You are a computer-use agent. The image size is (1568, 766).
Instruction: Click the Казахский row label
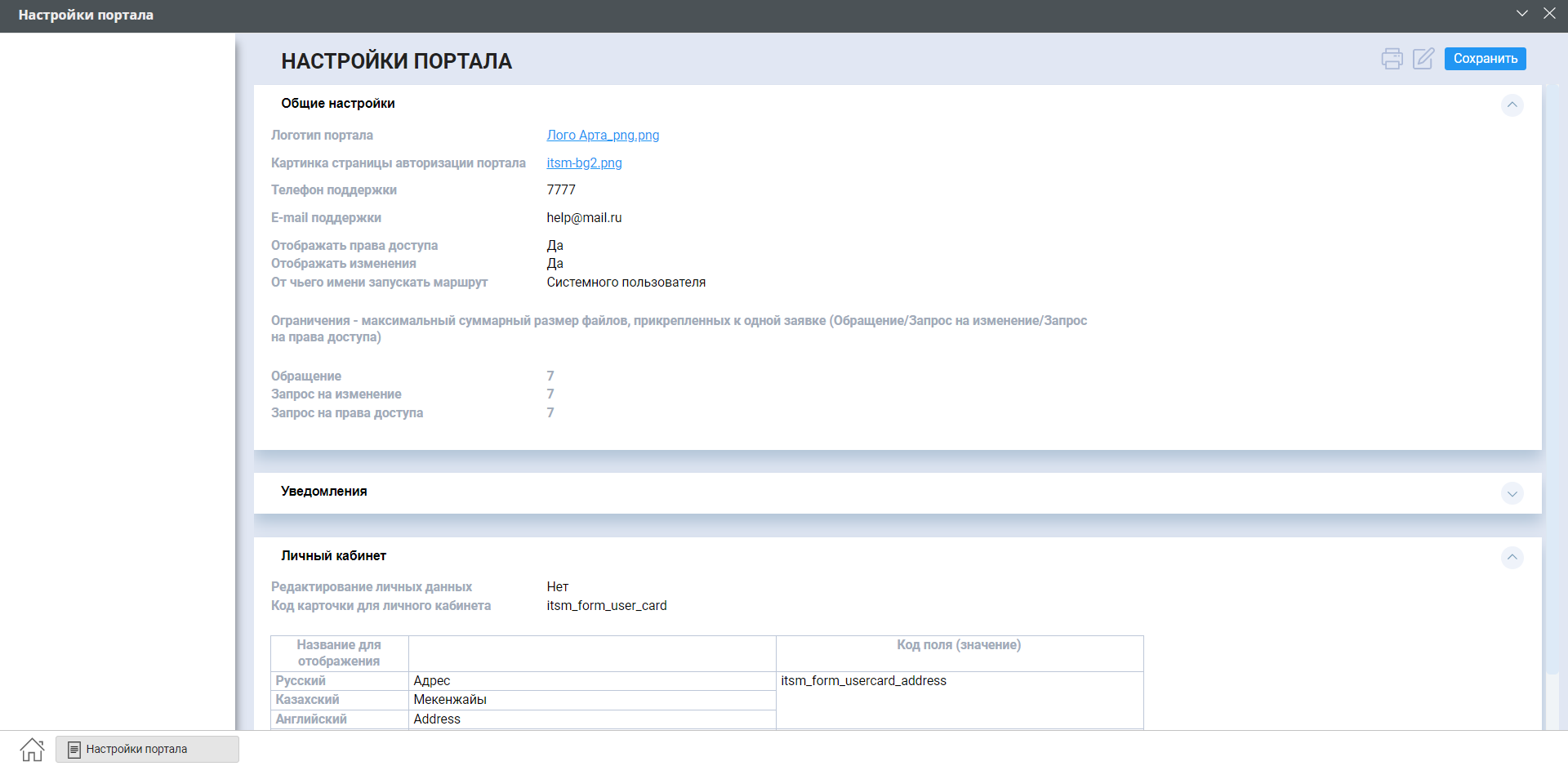coord(307,700)
